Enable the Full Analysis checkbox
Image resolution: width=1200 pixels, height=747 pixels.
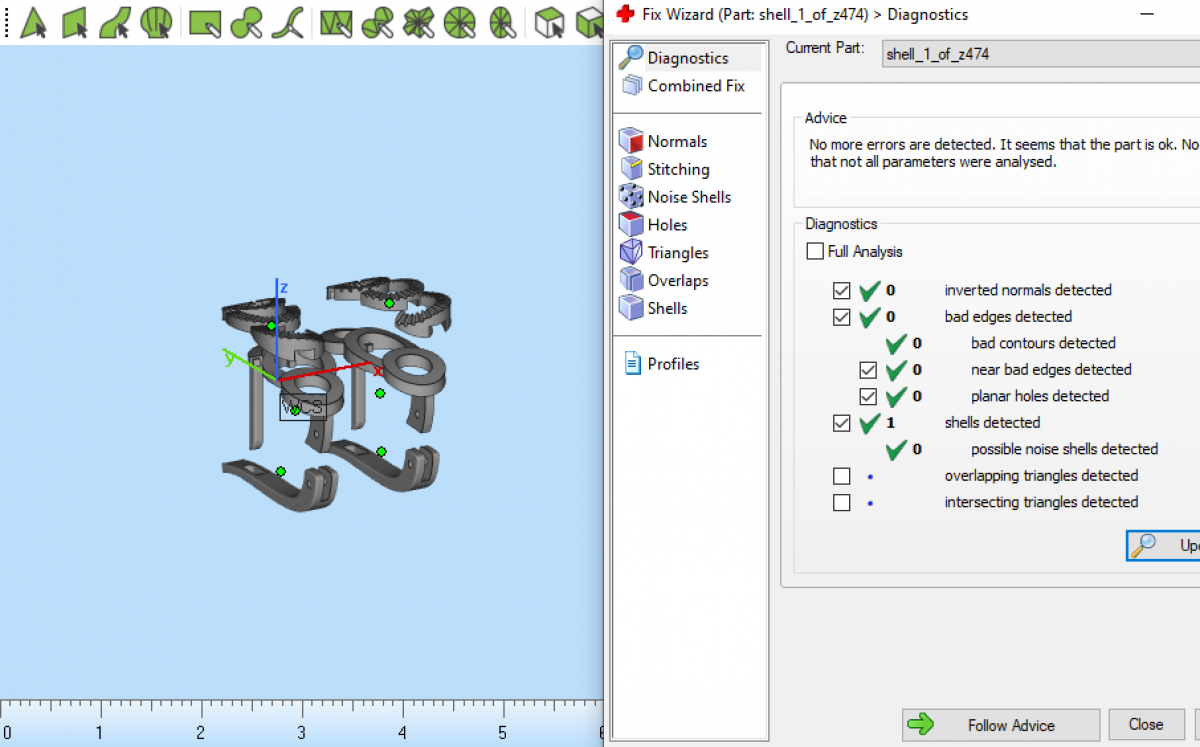tap(815, 251)
